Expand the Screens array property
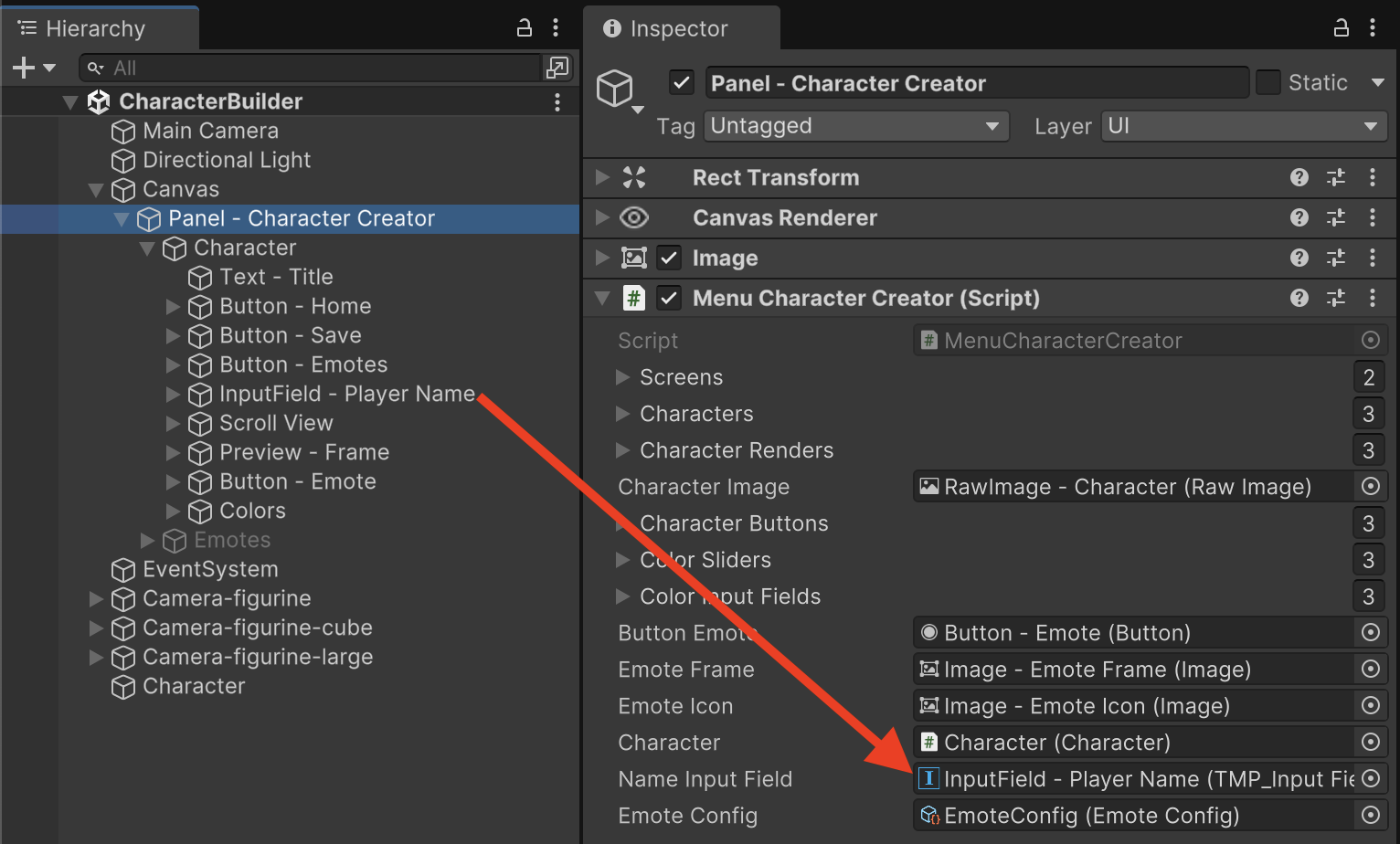The image size is (1400, 844). pos(623,377)
